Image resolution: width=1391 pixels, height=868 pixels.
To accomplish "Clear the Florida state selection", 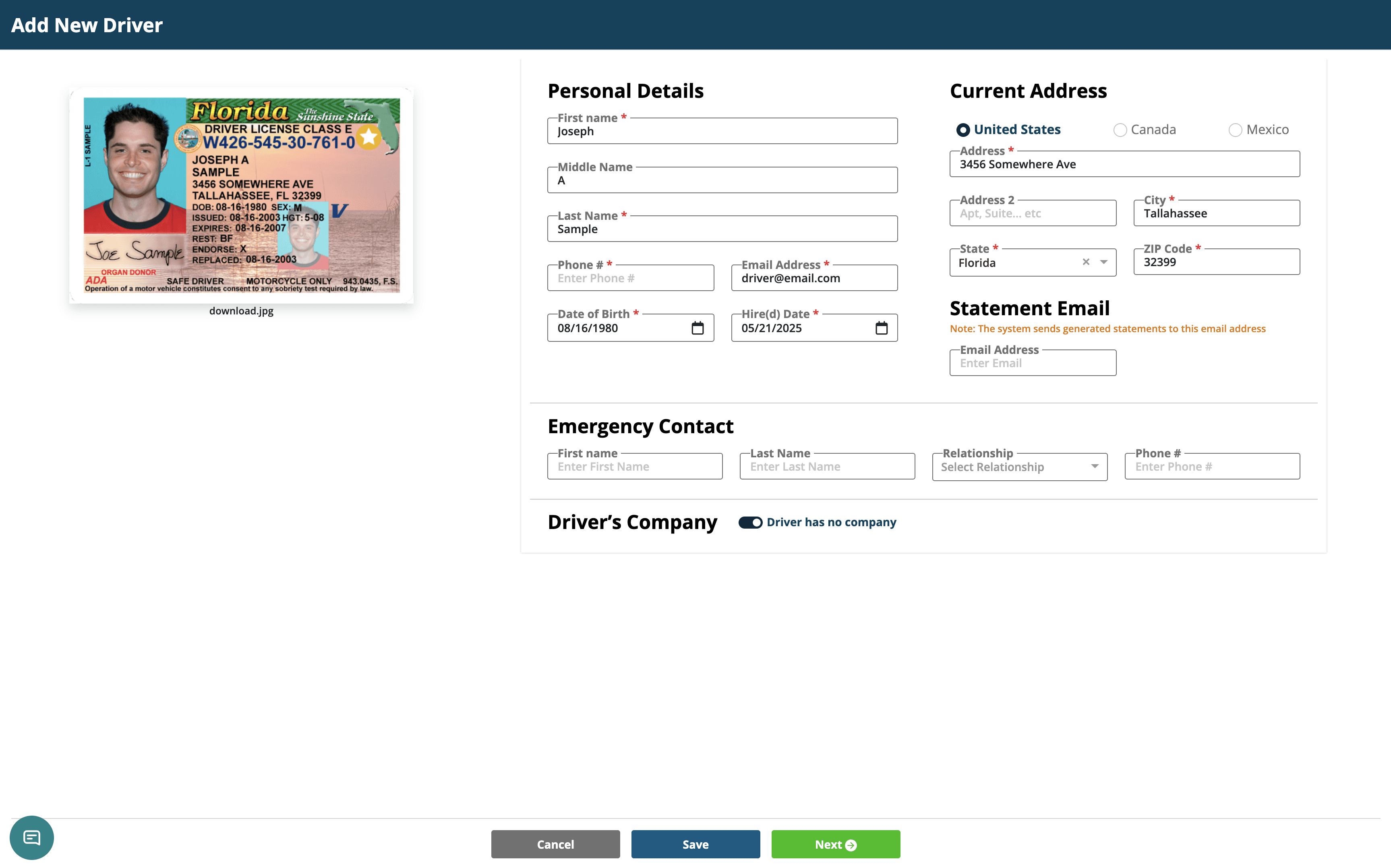I will point(1086,262).
